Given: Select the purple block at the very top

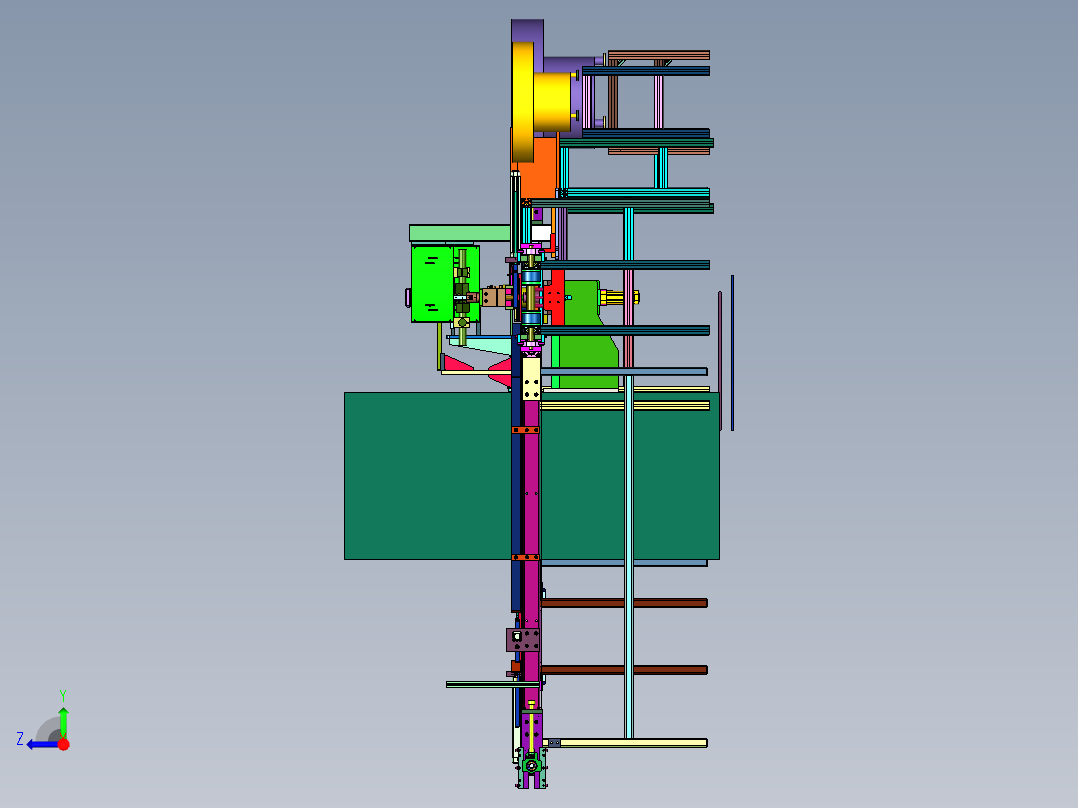Looking at the screenshot, I should coord(527,30).
